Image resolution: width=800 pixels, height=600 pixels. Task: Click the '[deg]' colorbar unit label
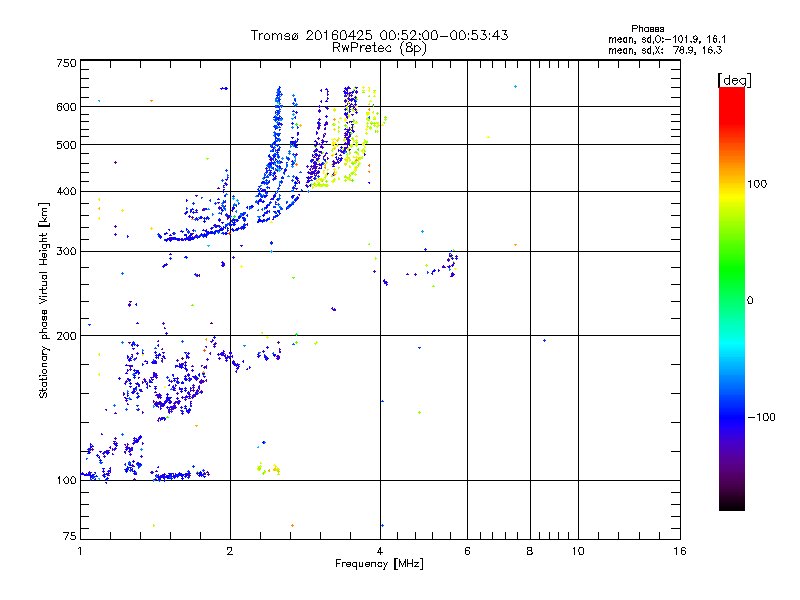[734, 80]
